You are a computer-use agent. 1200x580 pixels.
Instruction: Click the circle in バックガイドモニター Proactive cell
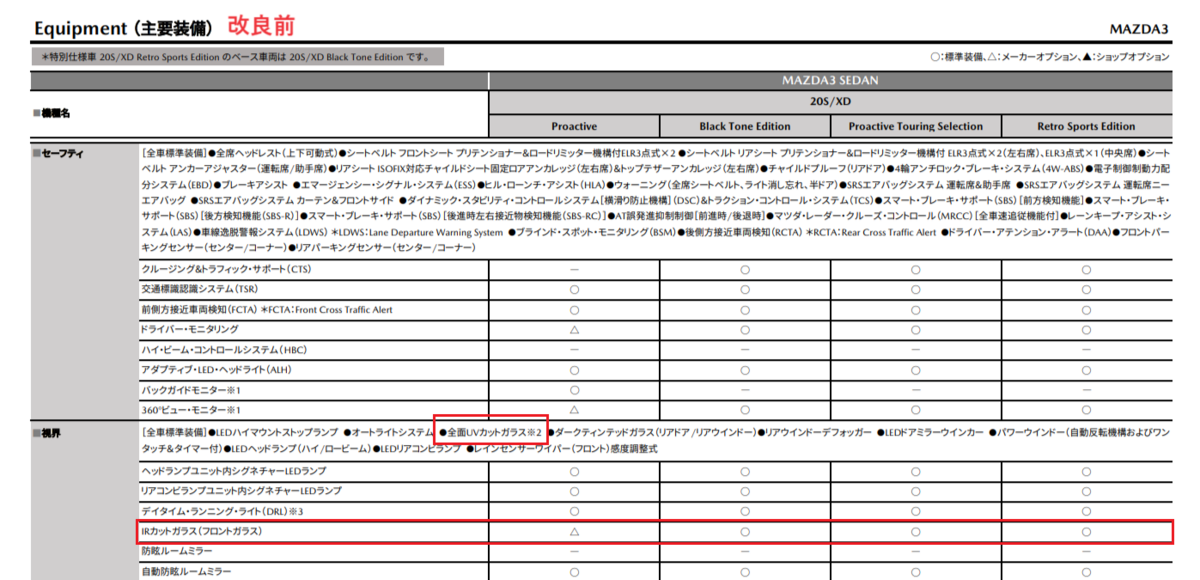point(574,390)
